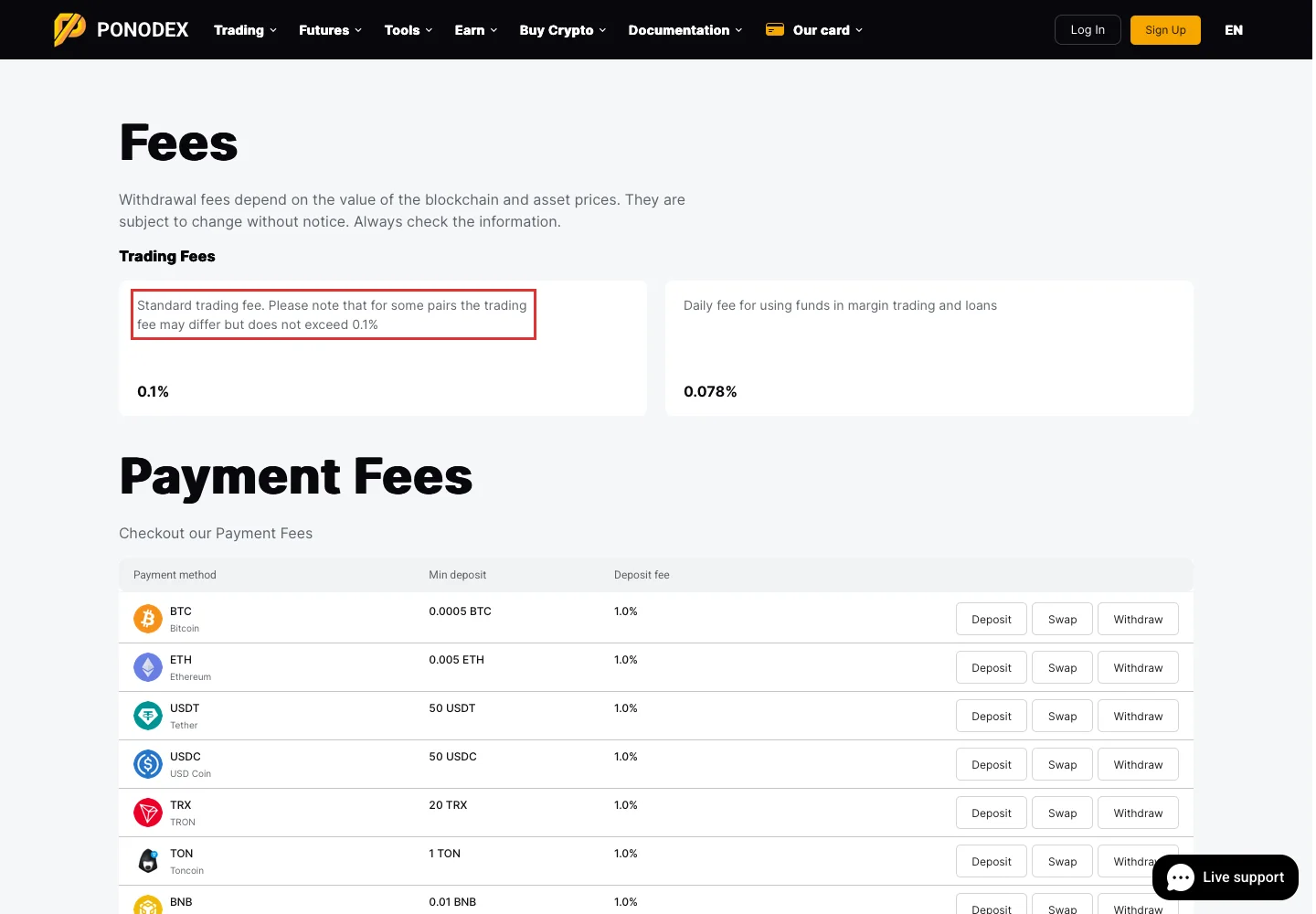Click Withdraw for USDT row

coord(1138,716)
